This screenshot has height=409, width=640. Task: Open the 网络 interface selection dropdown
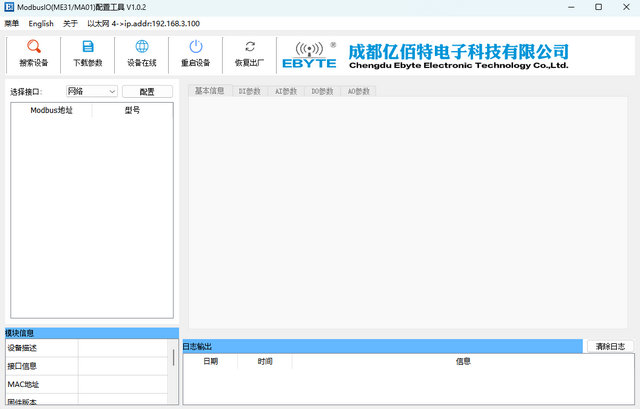pyautogui.click(x=92, y=91)
